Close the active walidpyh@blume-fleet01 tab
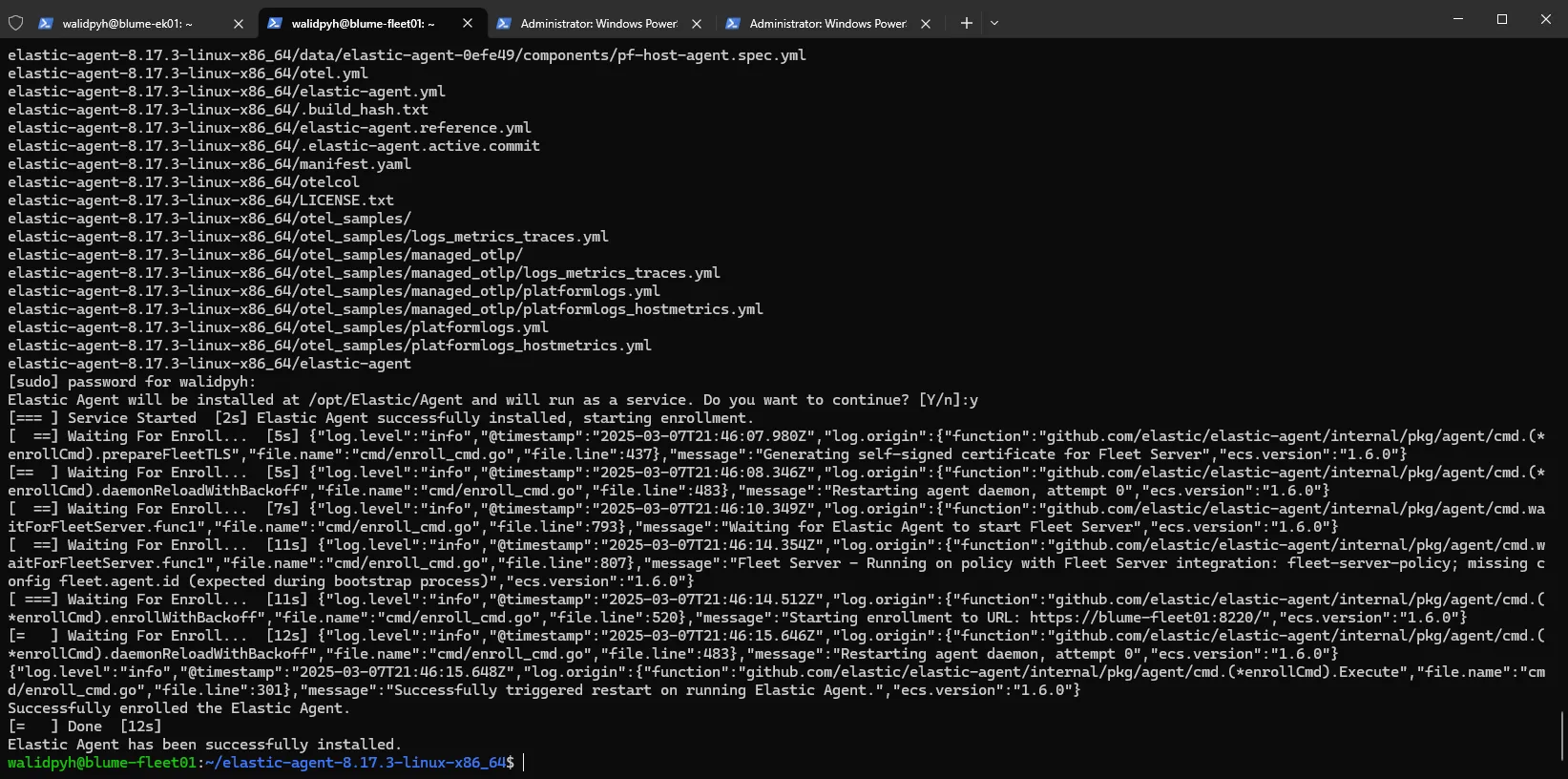This screenshot has height=779, width=1568. (x=468, y=23)
